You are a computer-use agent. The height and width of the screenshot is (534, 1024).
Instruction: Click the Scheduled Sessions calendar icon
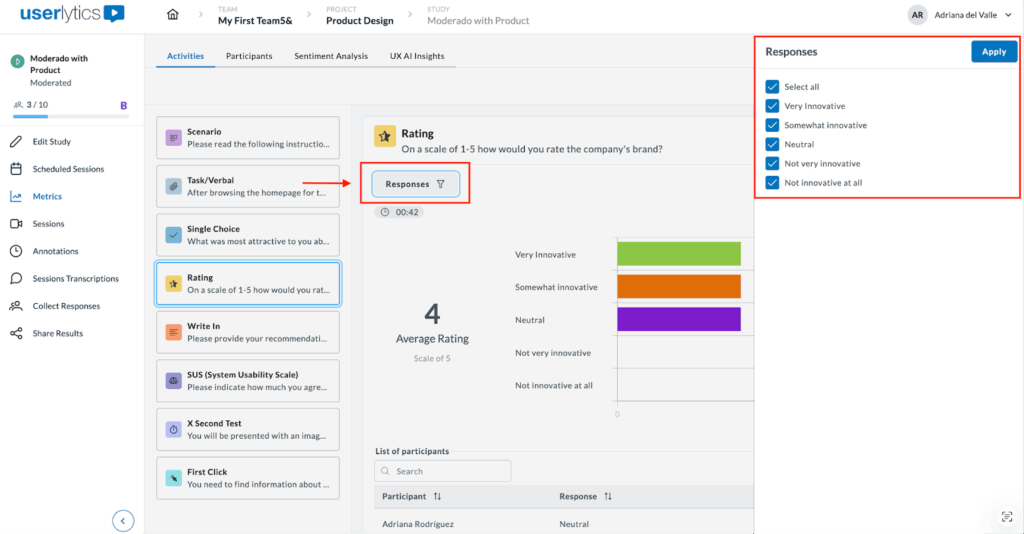(x=16, y=169)
